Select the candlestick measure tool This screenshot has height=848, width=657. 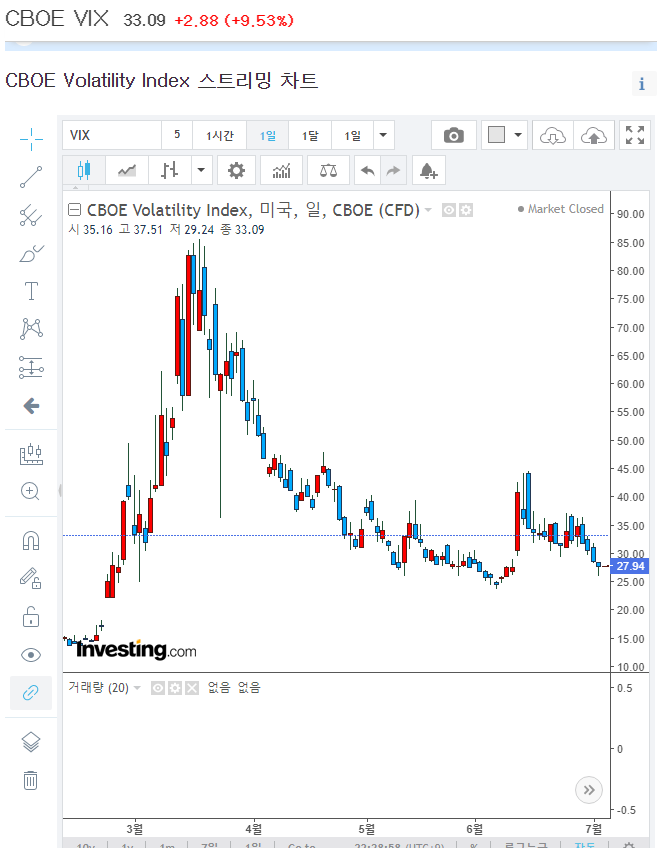coord(31,454)
